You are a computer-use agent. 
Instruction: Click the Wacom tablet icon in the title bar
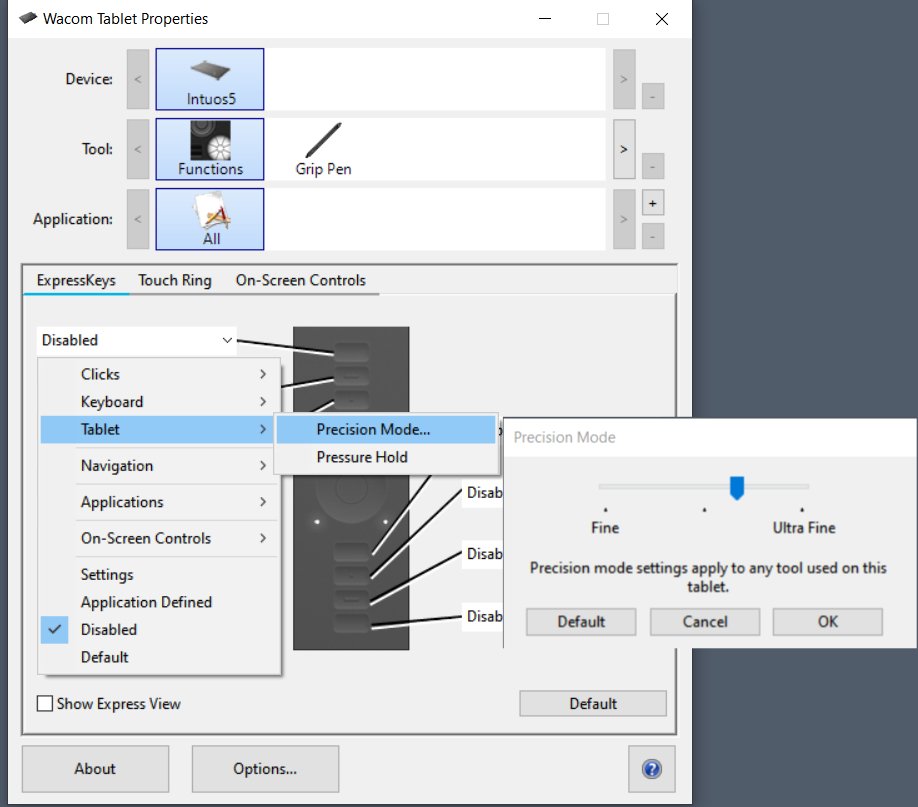pos(28,18)
